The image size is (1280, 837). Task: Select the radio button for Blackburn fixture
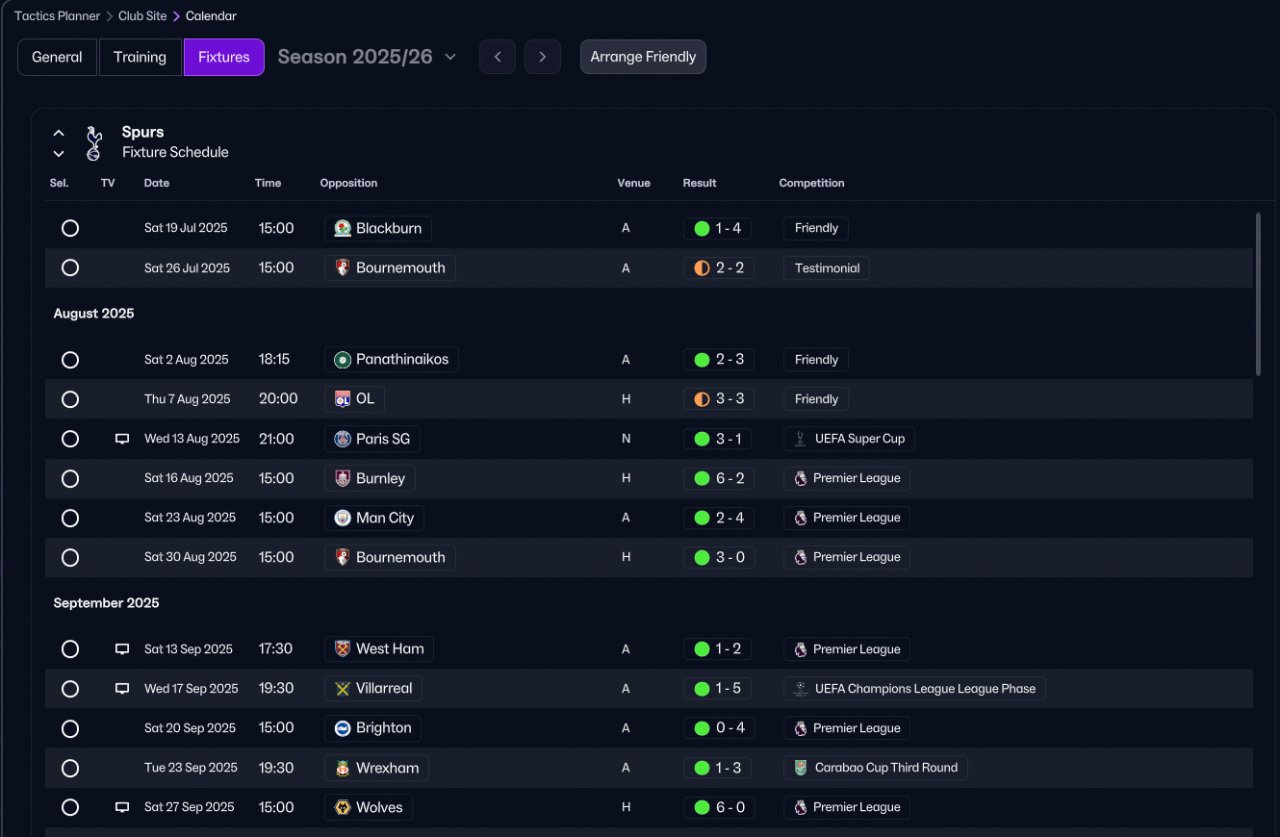click(70, 228)
